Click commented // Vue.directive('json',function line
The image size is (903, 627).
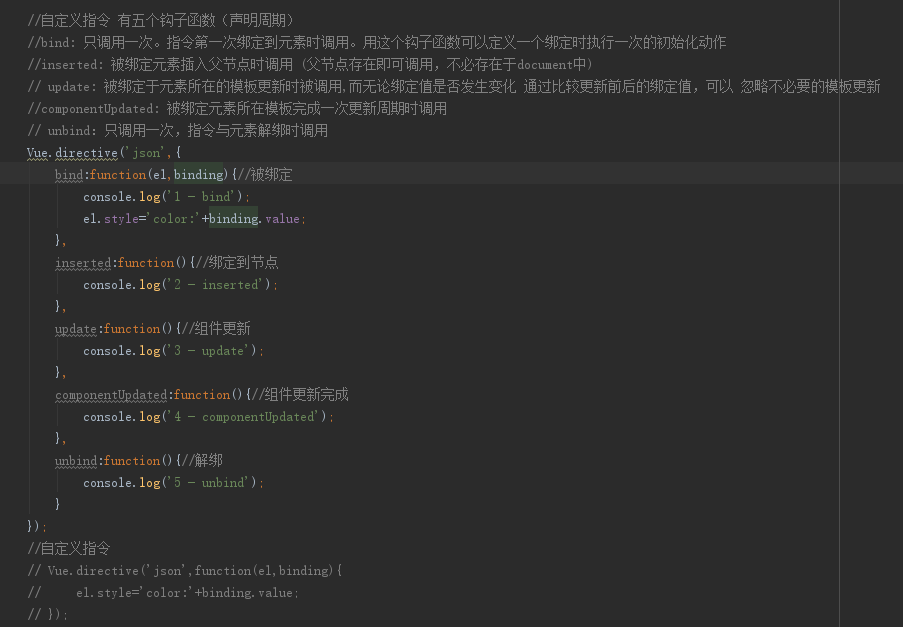[184, 571]
